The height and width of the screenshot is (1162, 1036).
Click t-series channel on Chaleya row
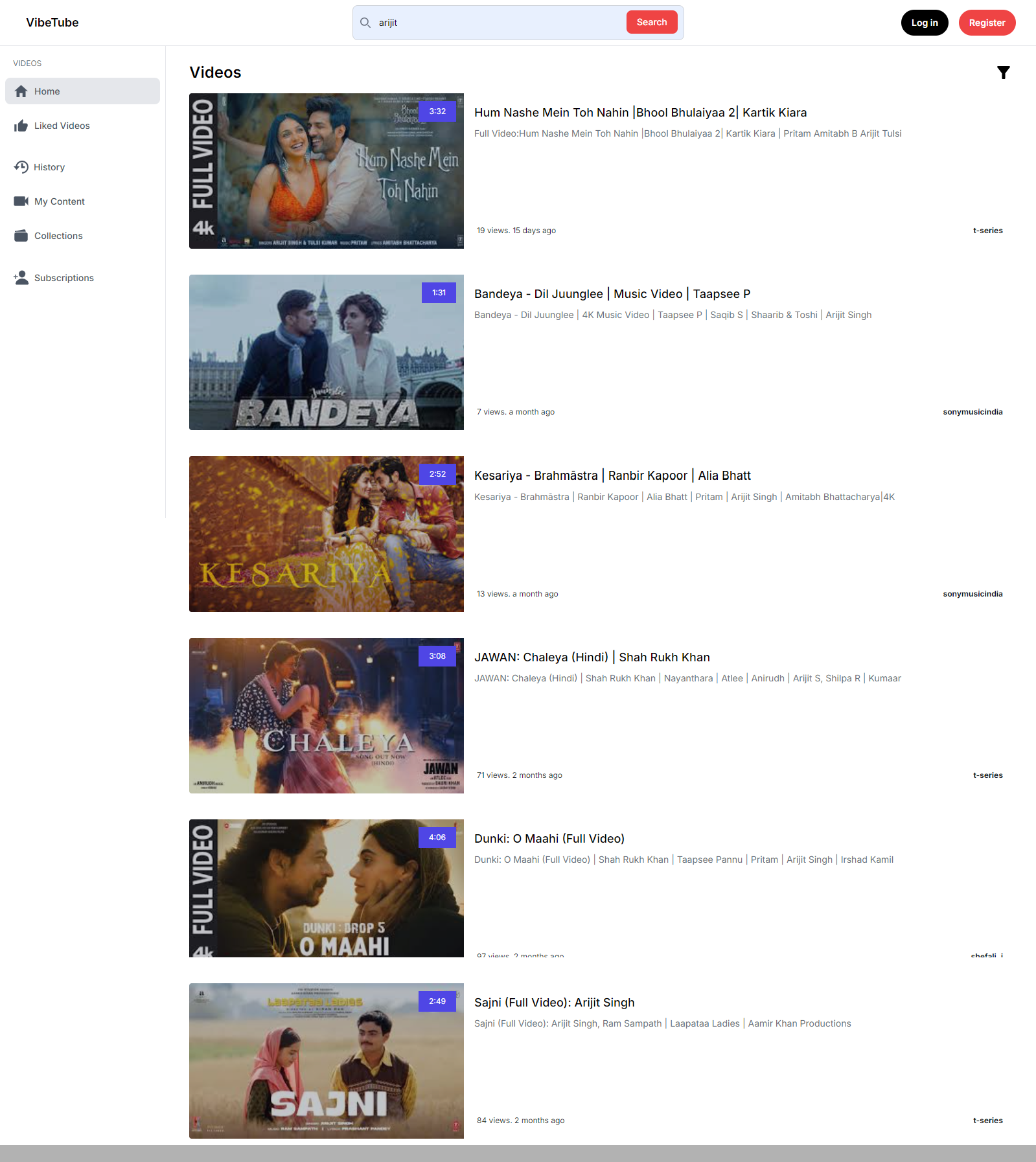(x=987, y=775)
